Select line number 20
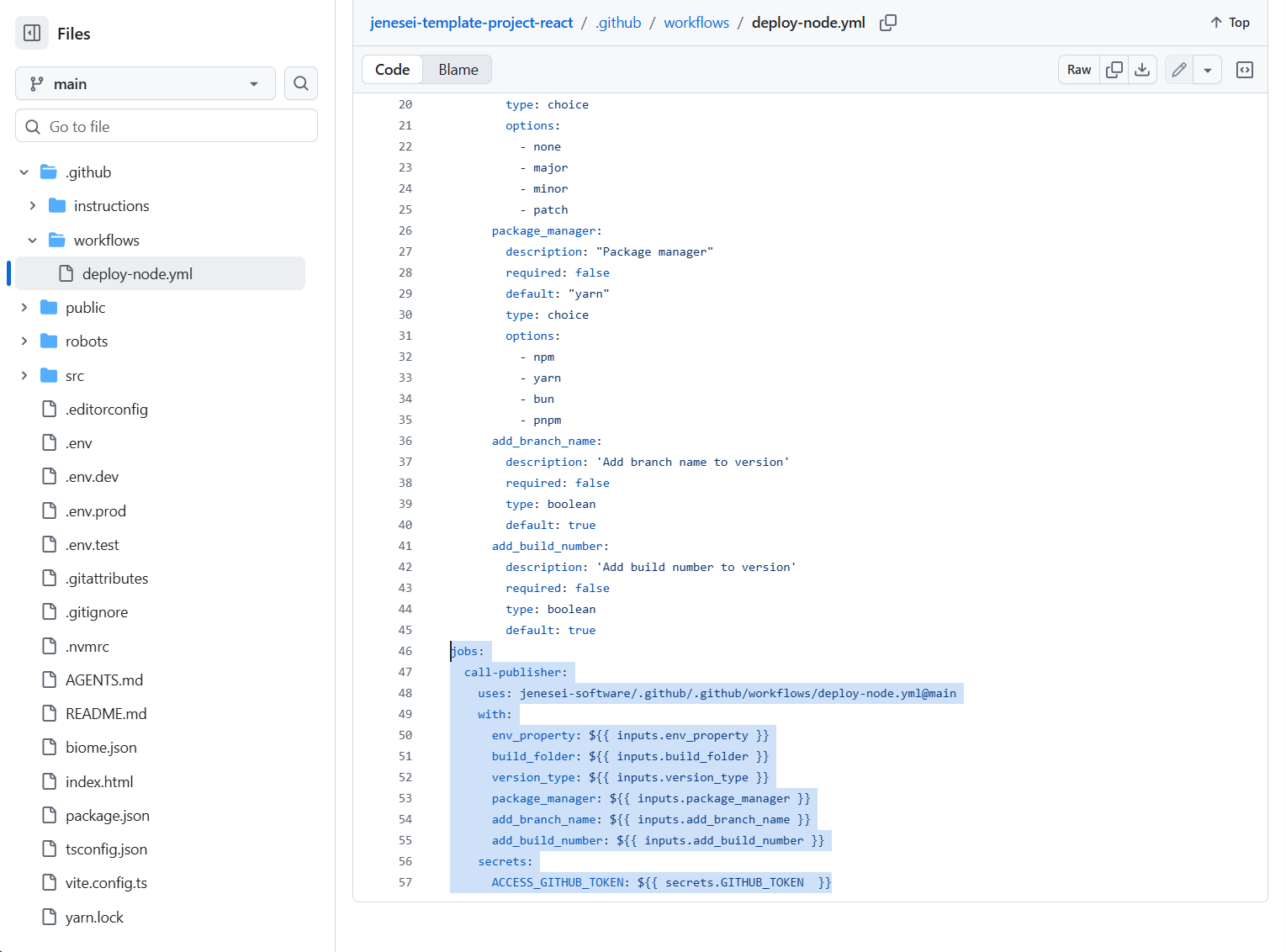1286x952 pixels. pos(405,104)
